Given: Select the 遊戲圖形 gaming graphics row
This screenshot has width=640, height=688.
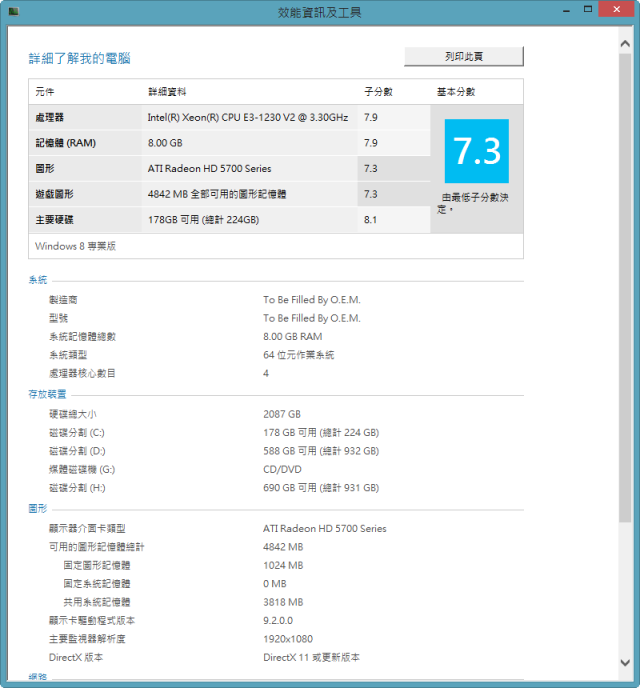Looking at the screenshot, I should coord(229,194).
